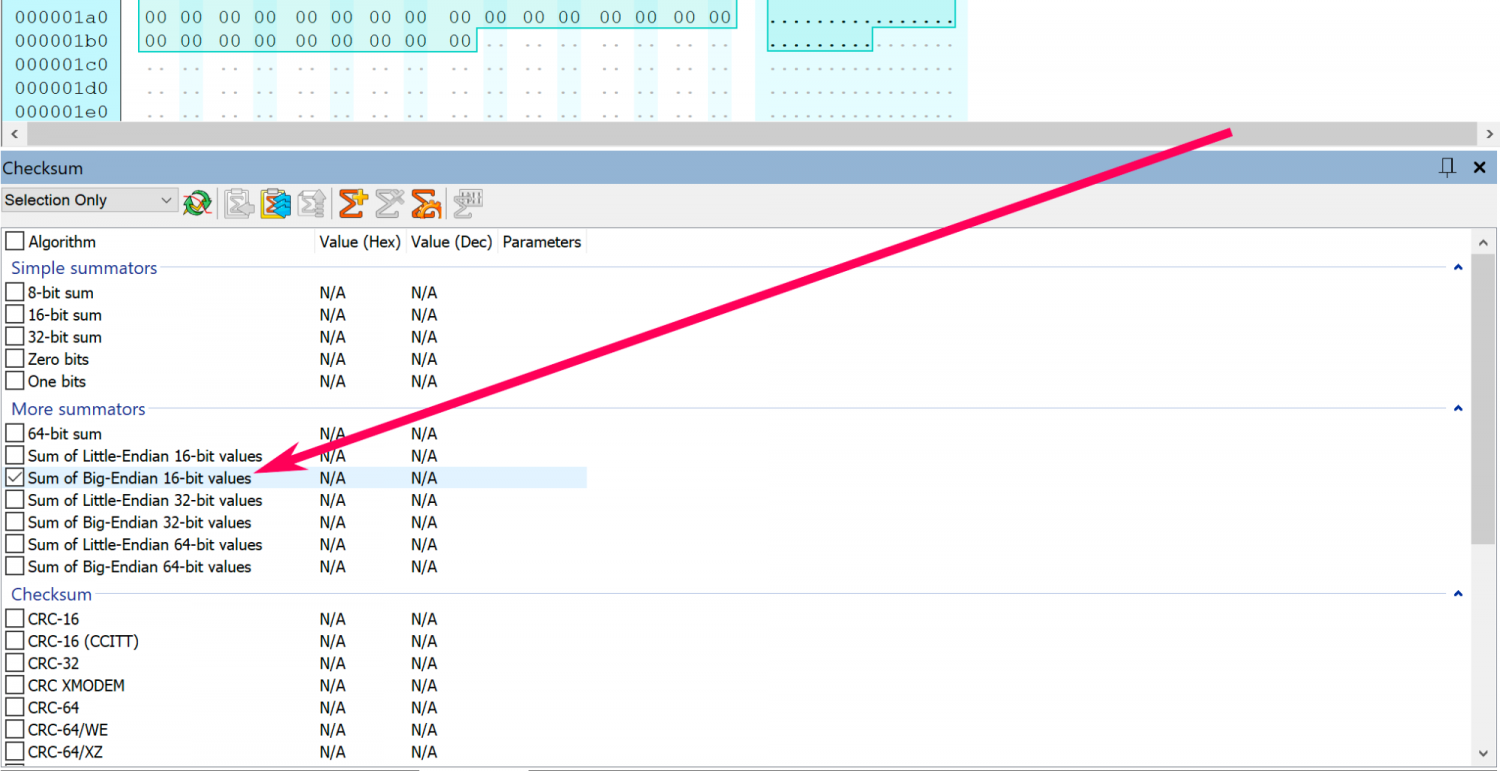
Task: Click the Algorithm column header label
Action: click(62, 242)
